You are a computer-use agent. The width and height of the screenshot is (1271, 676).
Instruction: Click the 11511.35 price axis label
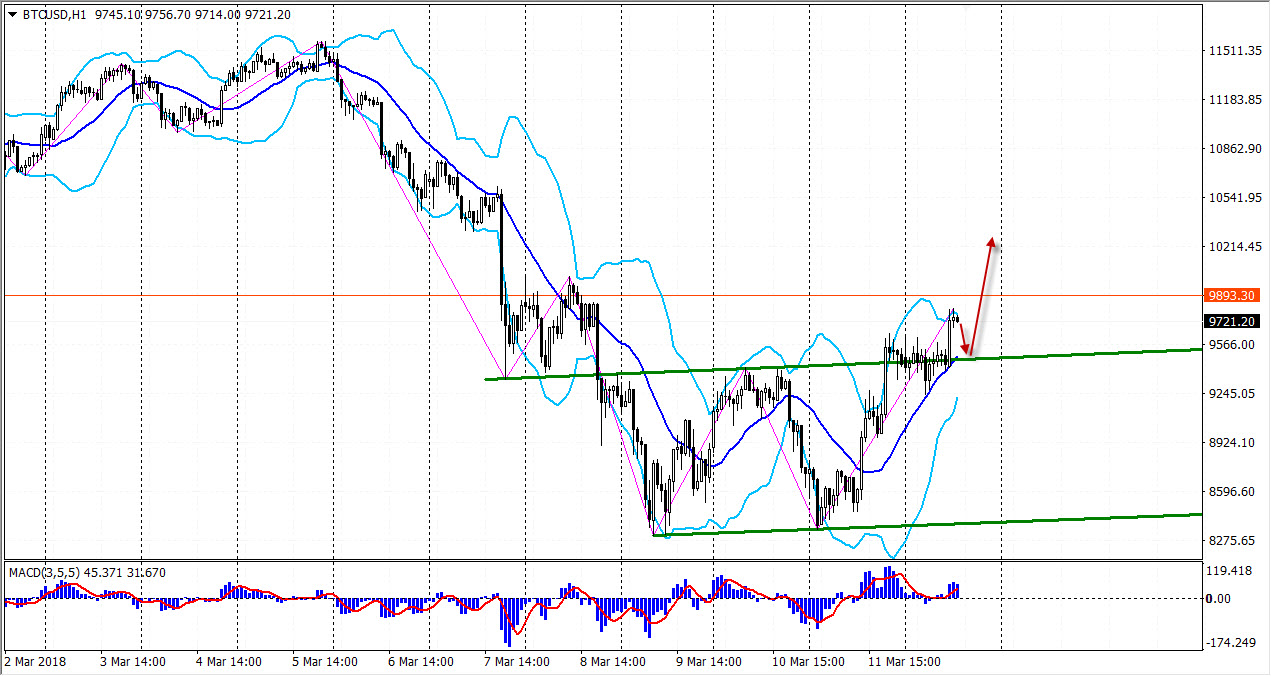click(1233, 51)
